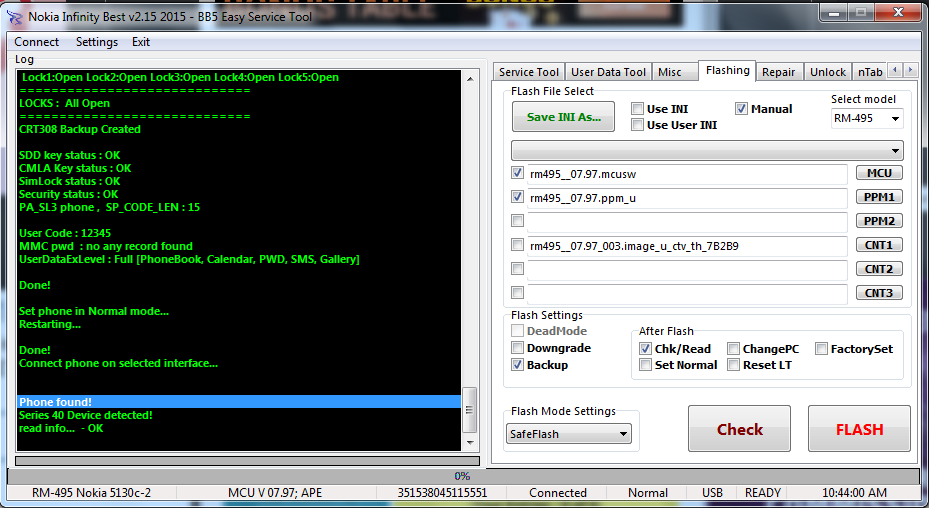The height and width of the screenshot is (508, 929).
Task: Tick the CNT2 file checkbox
Action: [517, 269]
